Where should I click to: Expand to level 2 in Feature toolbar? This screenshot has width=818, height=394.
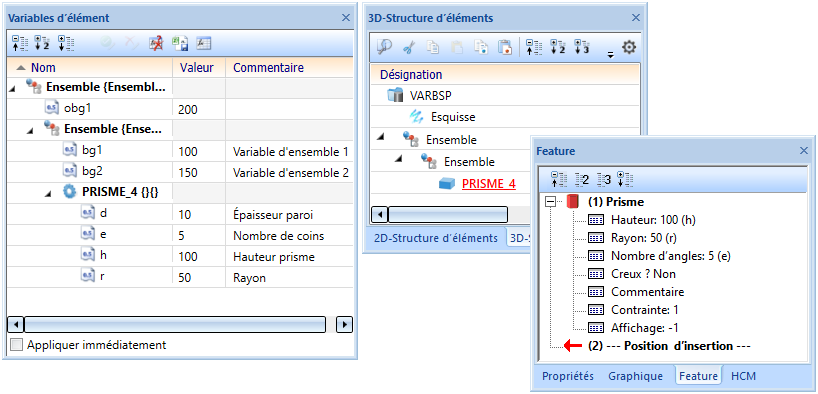pos(582,180)
